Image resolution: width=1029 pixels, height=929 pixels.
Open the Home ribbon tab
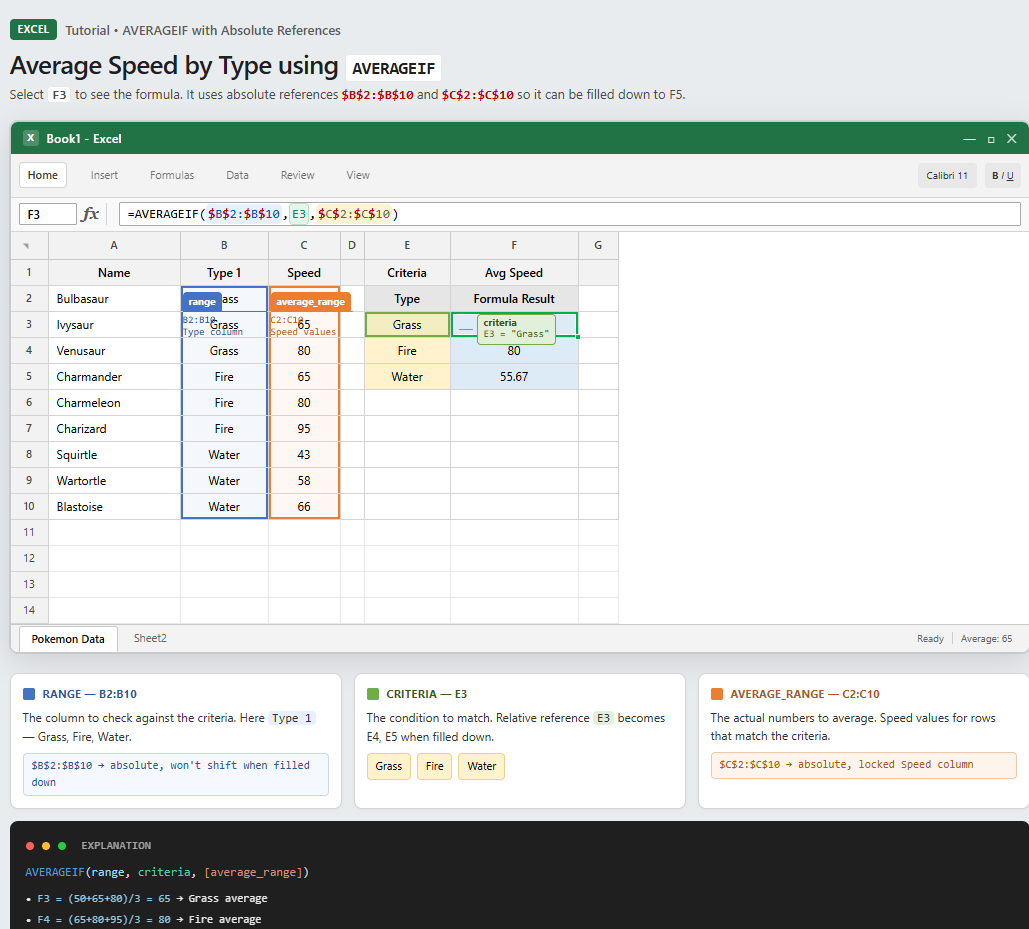tap(43, 175)
